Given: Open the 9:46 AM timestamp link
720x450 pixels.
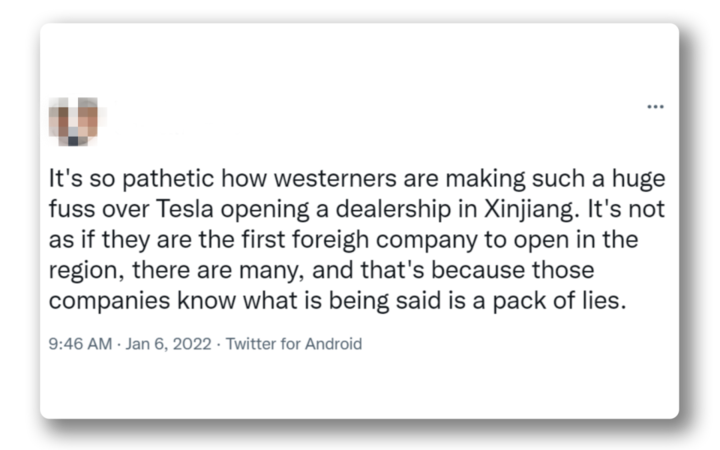Looking at the screenshot, I should click(78, 344).
